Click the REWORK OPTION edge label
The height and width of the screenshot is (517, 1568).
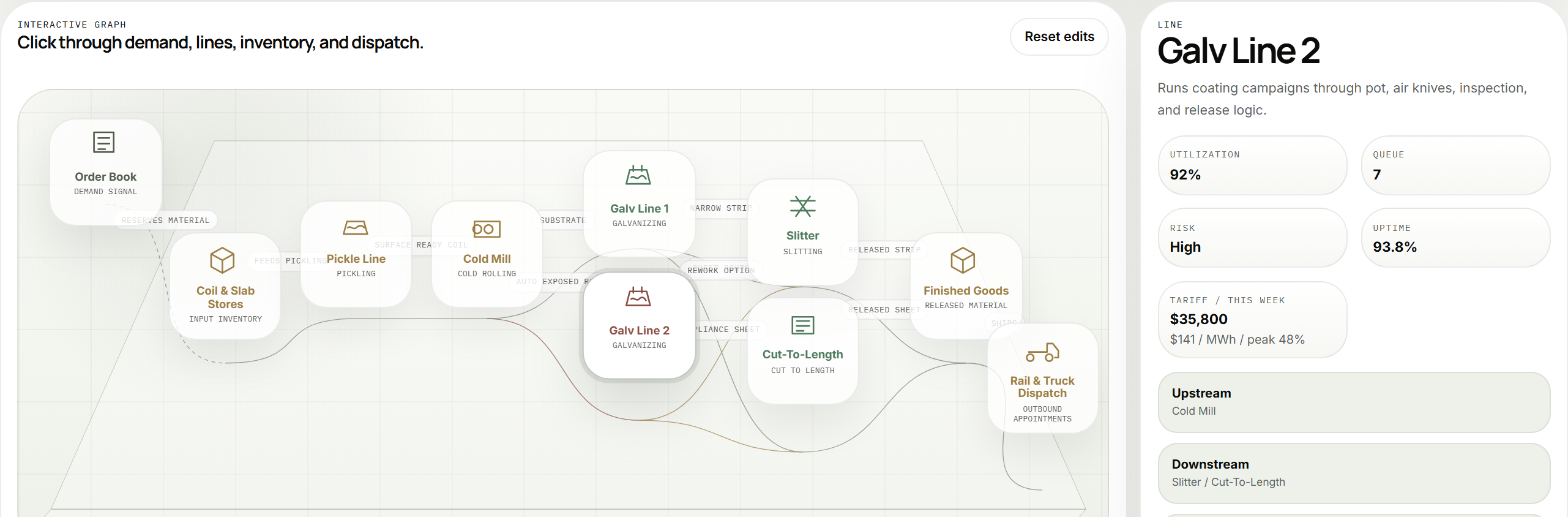720,270
